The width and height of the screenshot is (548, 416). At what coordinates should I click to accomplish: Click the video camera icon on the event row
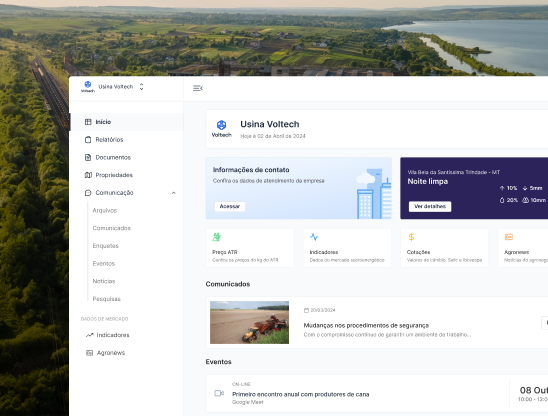coord(219,393)
